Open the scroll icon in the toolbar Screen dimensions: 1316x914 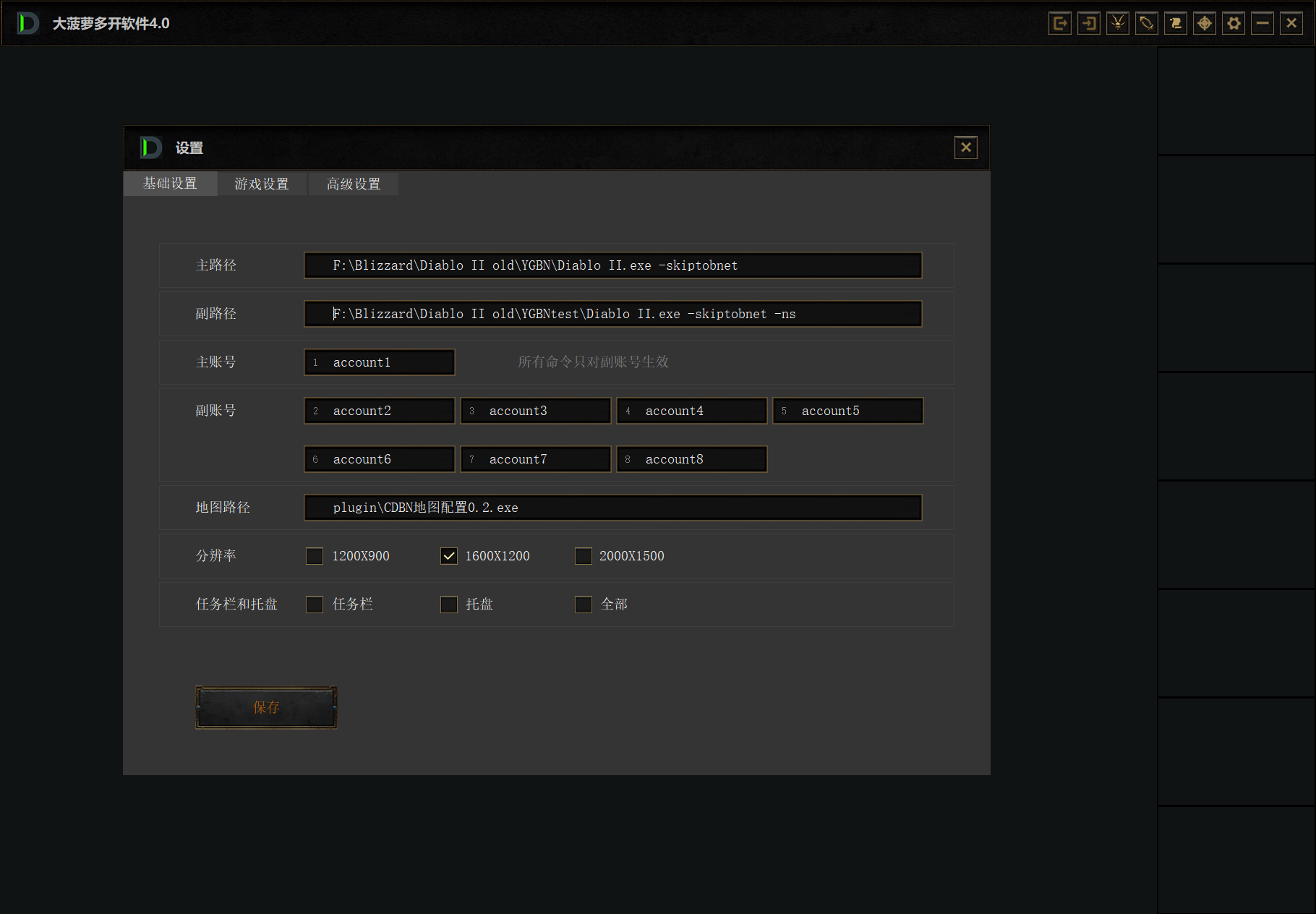pos(1175,23)
